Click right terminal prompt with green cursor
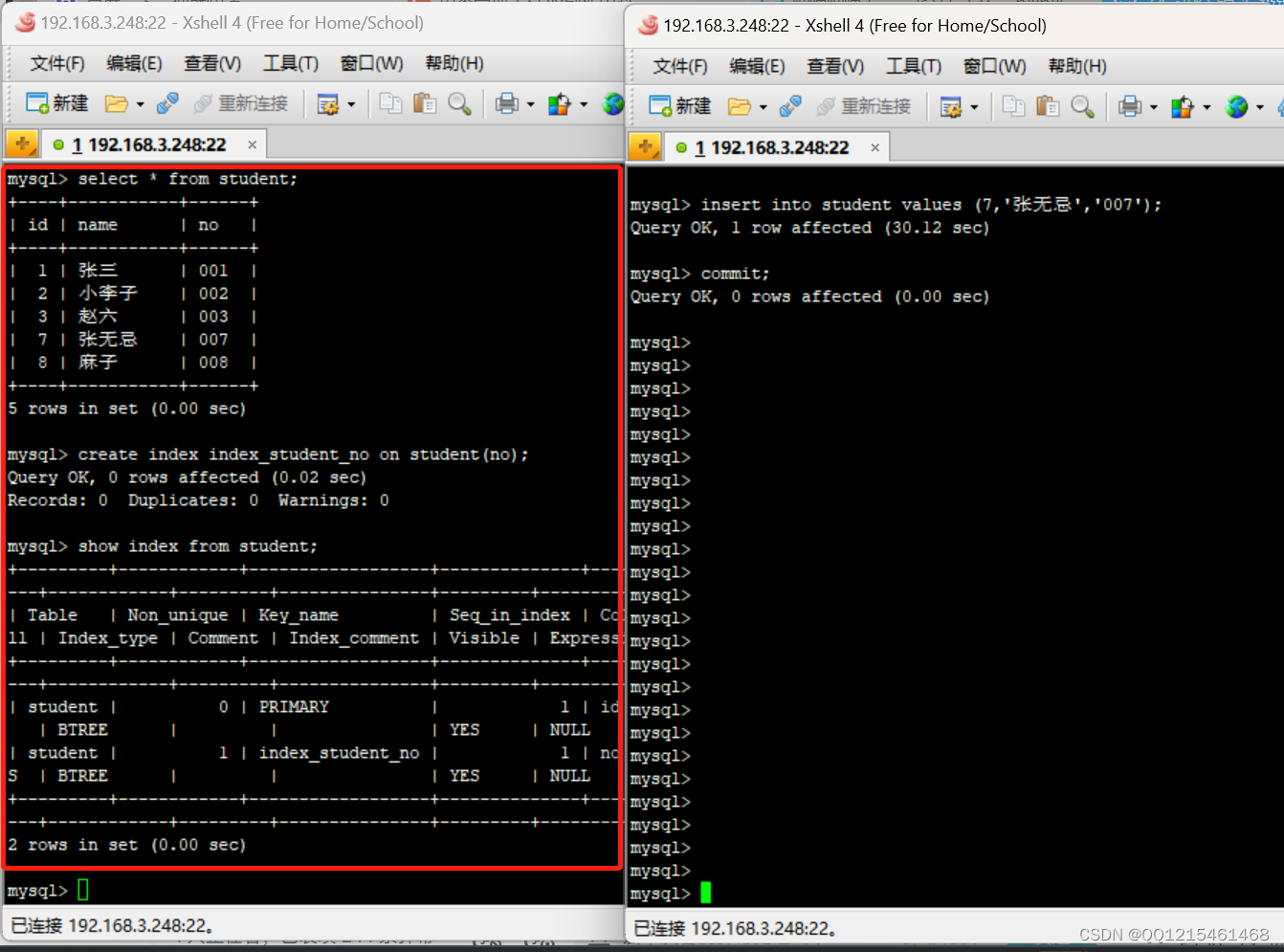Screen dimensions: 1284x952 [x=670, y=894]
